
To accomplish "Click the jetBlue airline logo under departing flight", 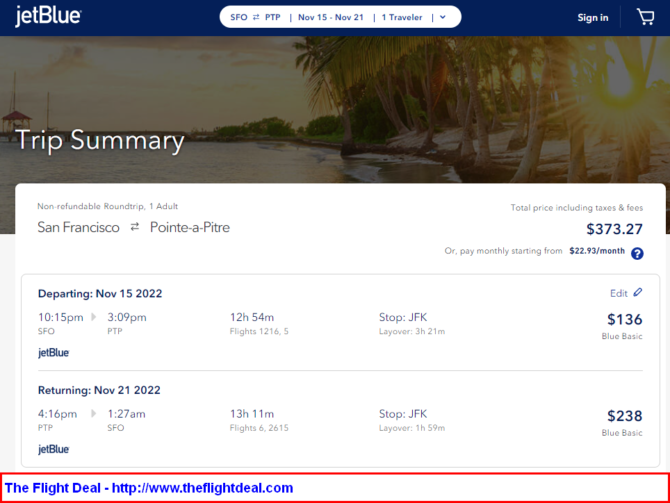I will (x=53, y=353).
